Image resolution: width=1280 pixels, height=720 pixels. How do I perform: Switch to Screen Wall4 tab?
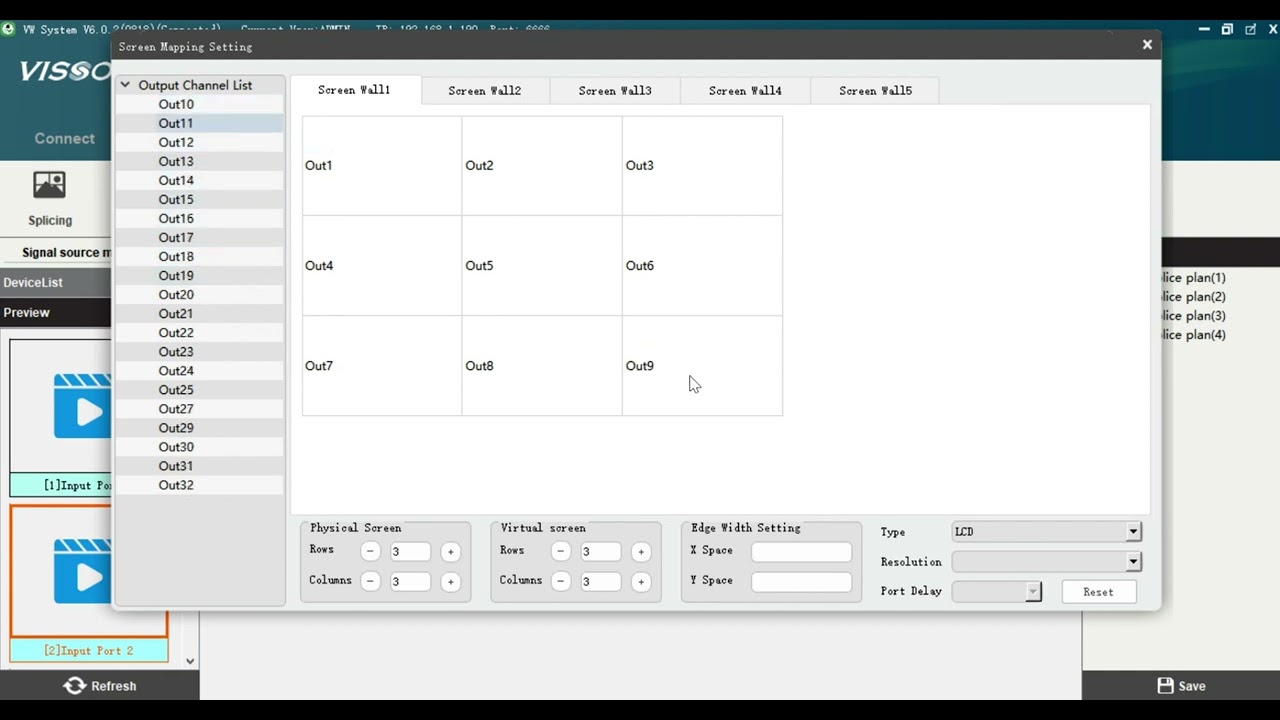(745, 91)
